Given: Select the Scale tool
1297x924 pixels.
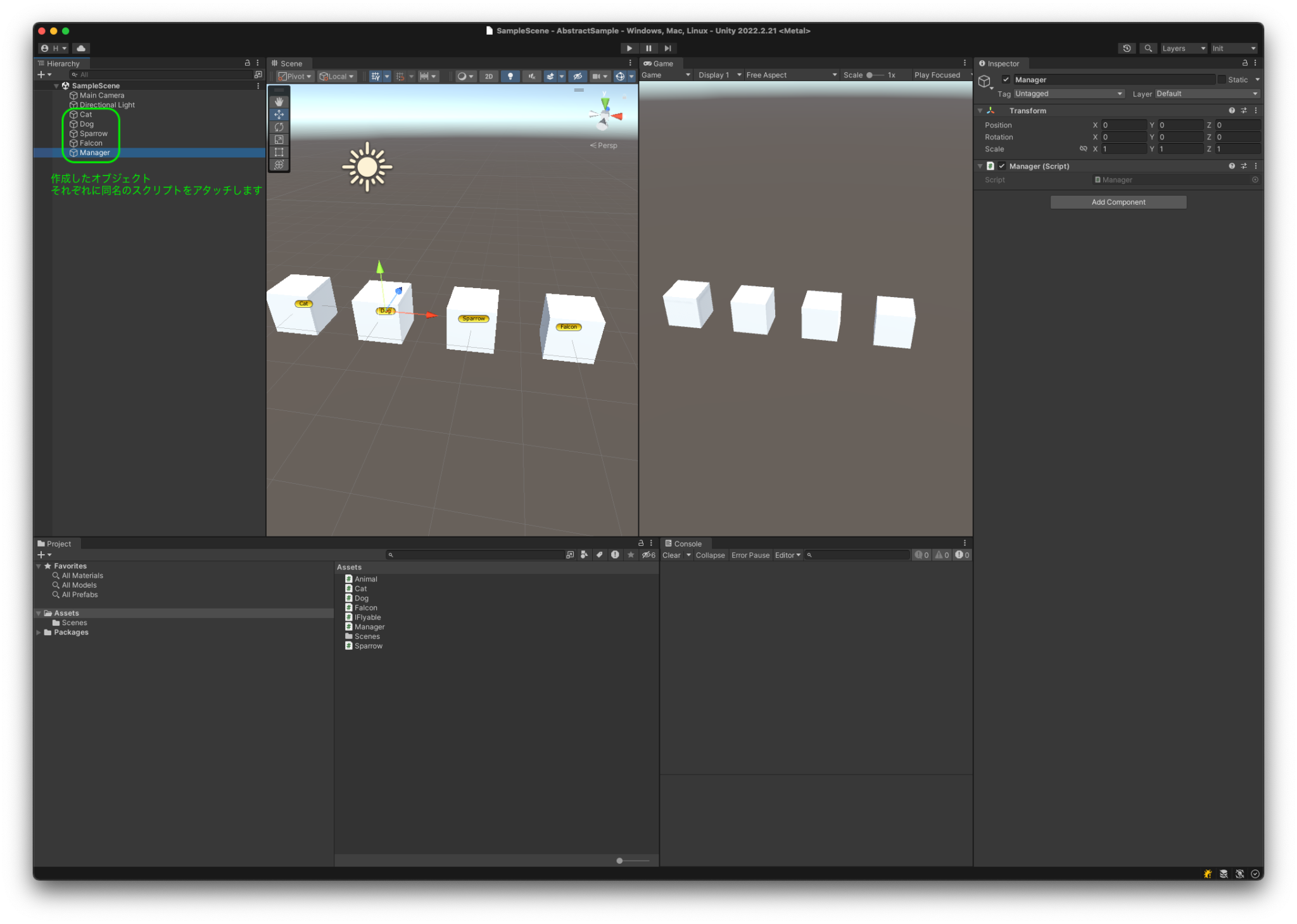Looking at the screenshot, I should (279, 139).
